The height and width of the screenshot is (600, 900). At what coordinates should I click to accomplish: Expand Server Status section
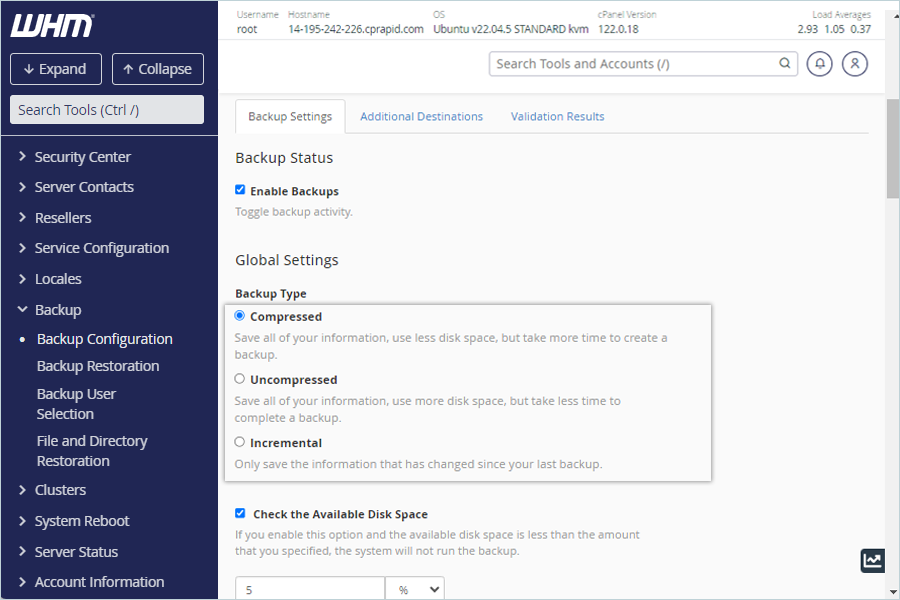coord(68,552)
